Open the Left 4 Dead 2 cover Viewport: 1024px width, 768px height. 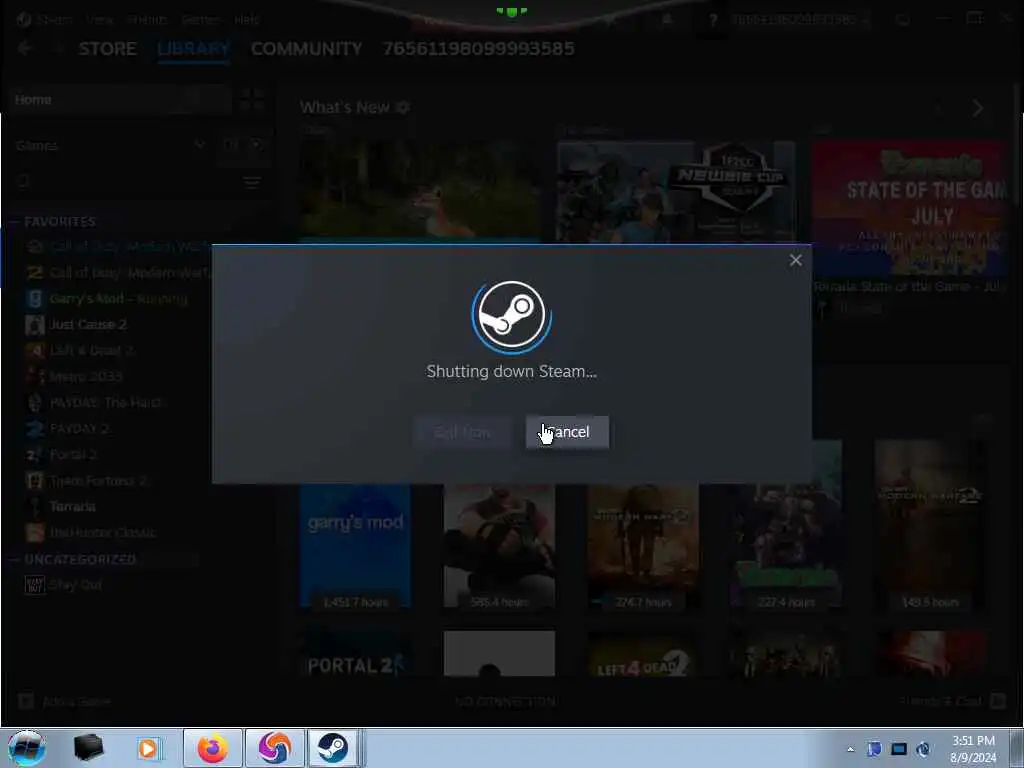643,653
